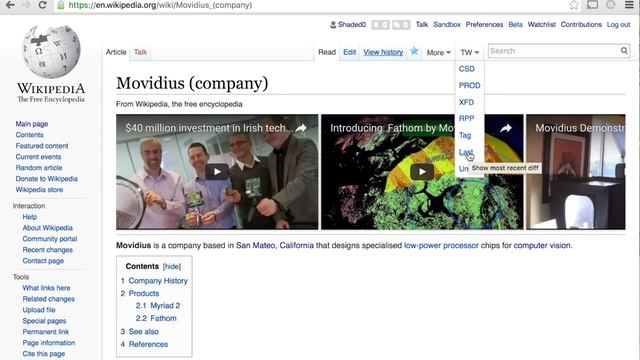The width and height of the screenshot is (640, 360).
Task: Open the Watchlist link
Action: (x=541, y=24)
